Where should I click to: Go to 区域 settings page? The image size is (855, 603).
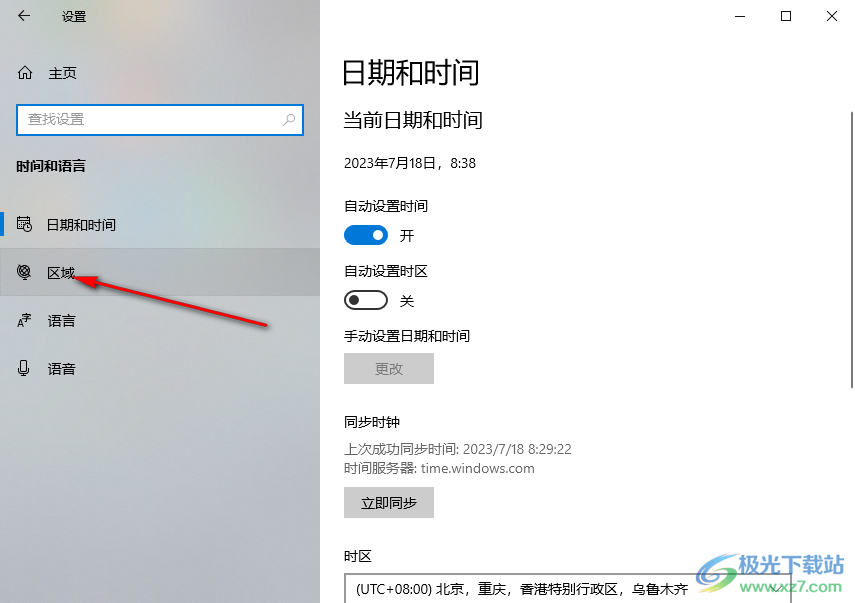160,272
